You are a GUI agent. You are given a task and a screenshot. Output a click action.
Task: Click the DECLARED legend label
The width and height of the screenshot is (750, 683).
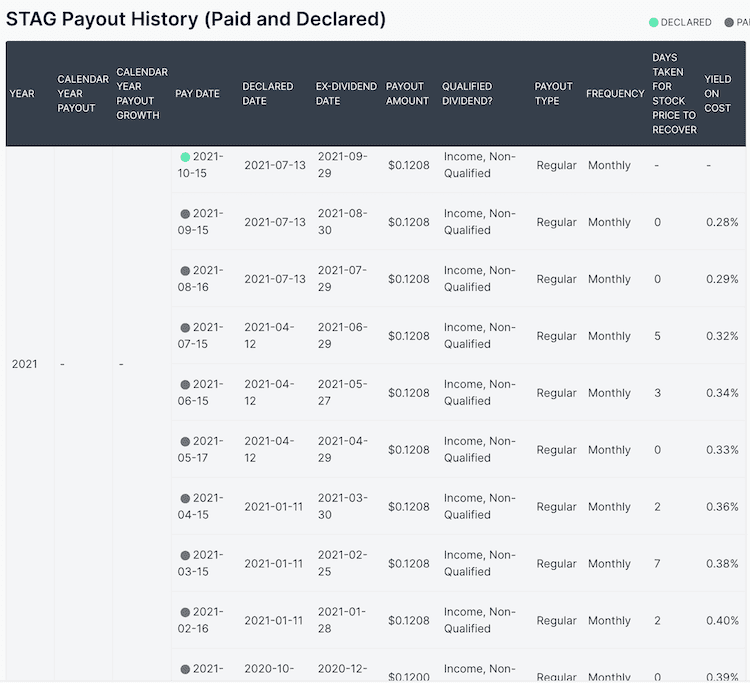point(686,22)
